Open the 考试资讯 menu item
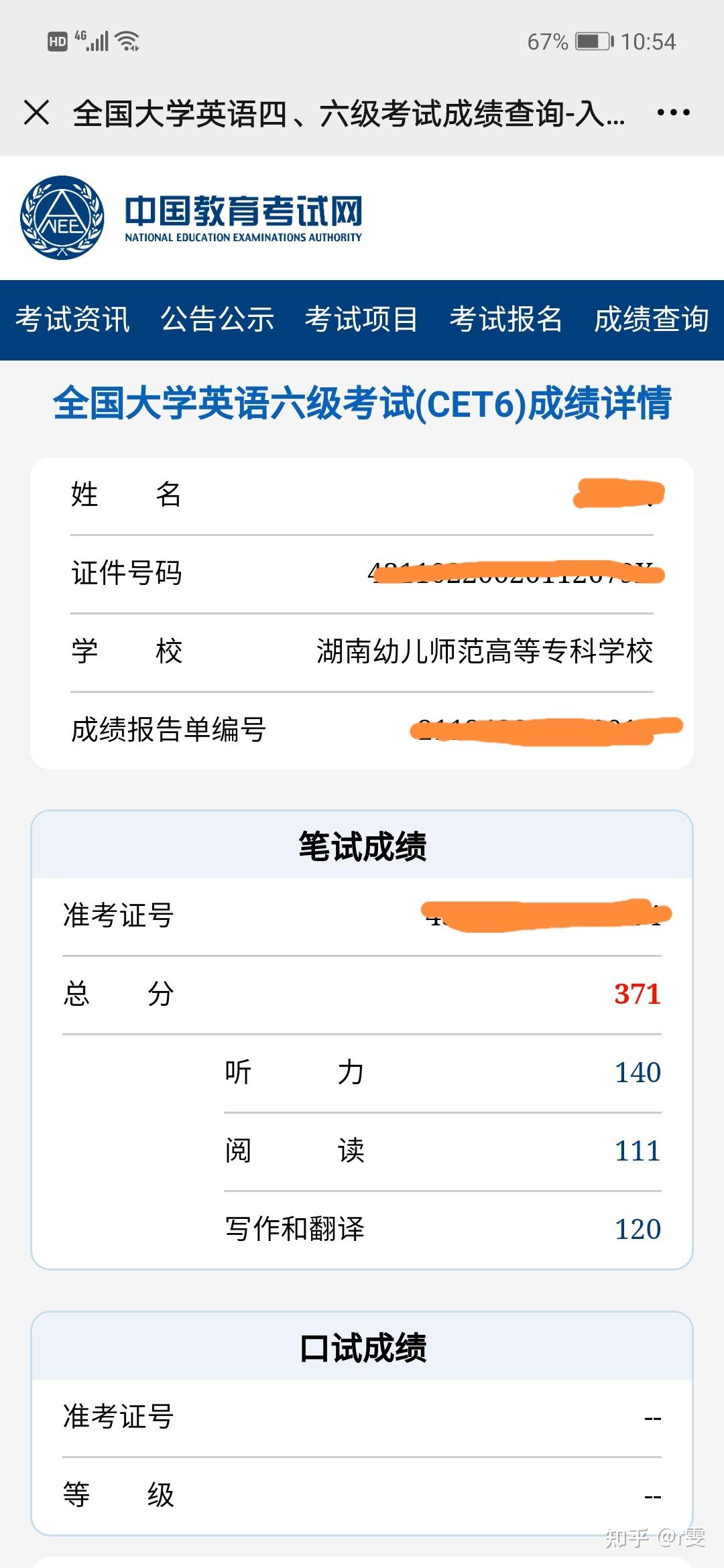The height and width of the screenshot is (1568, 724). pos(72,320)
